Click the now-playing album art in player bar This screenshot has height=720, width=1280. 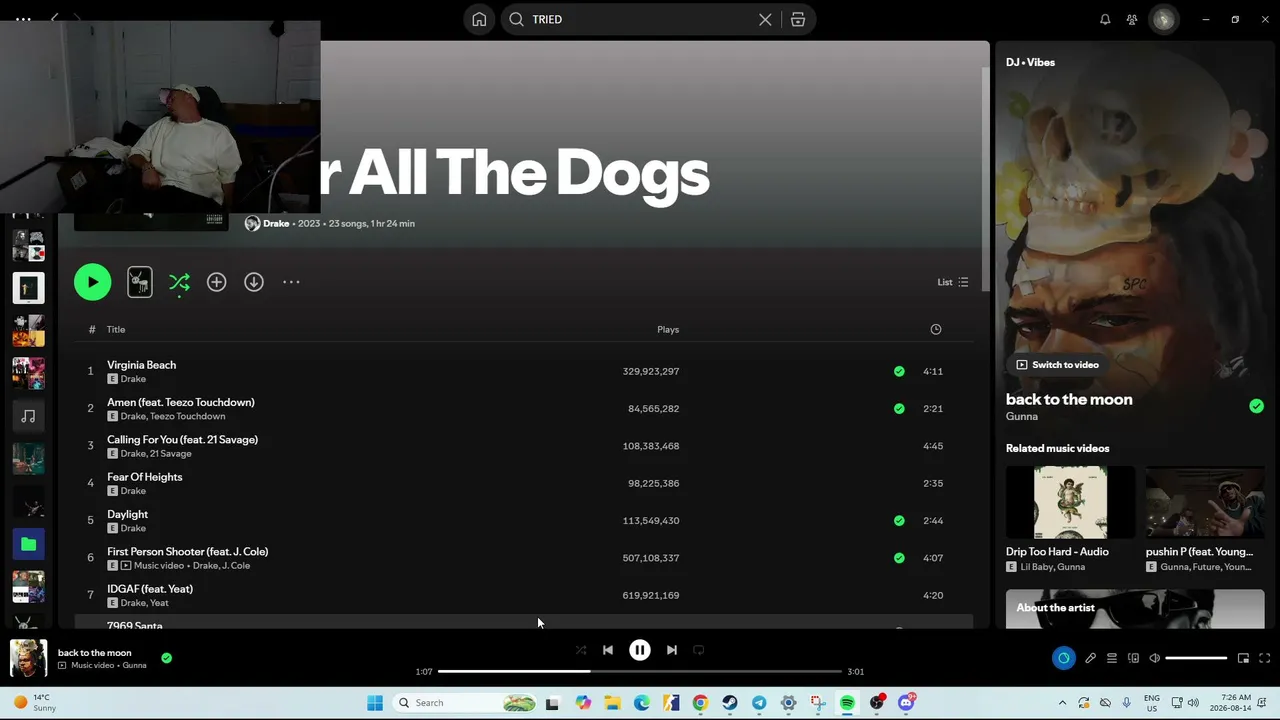[28, 658]
